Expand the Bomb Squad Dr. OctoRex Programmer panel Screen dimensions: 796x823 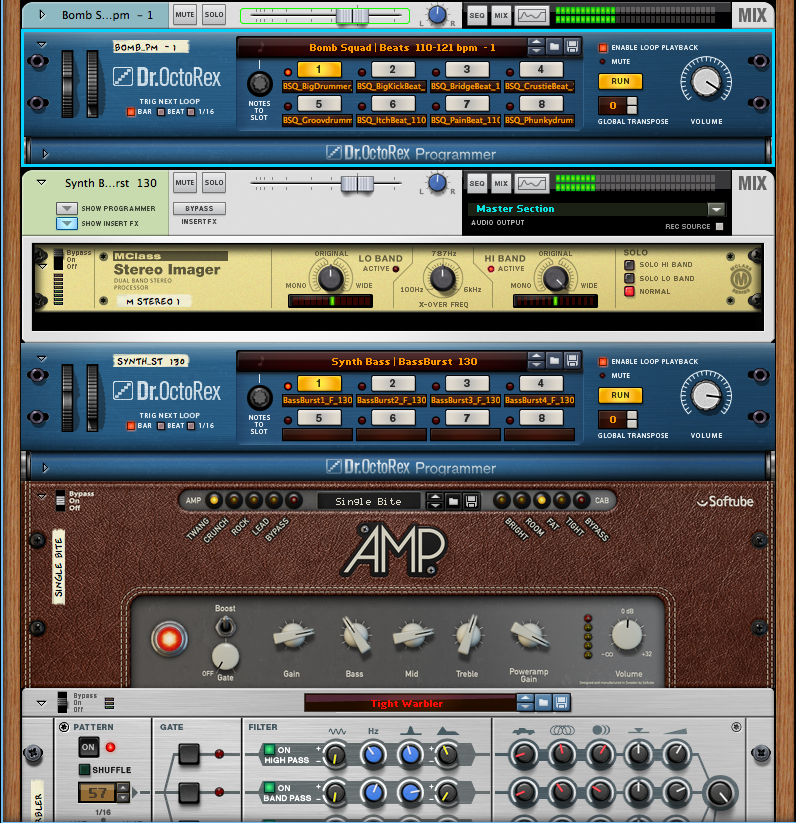(x=43, y=154)
